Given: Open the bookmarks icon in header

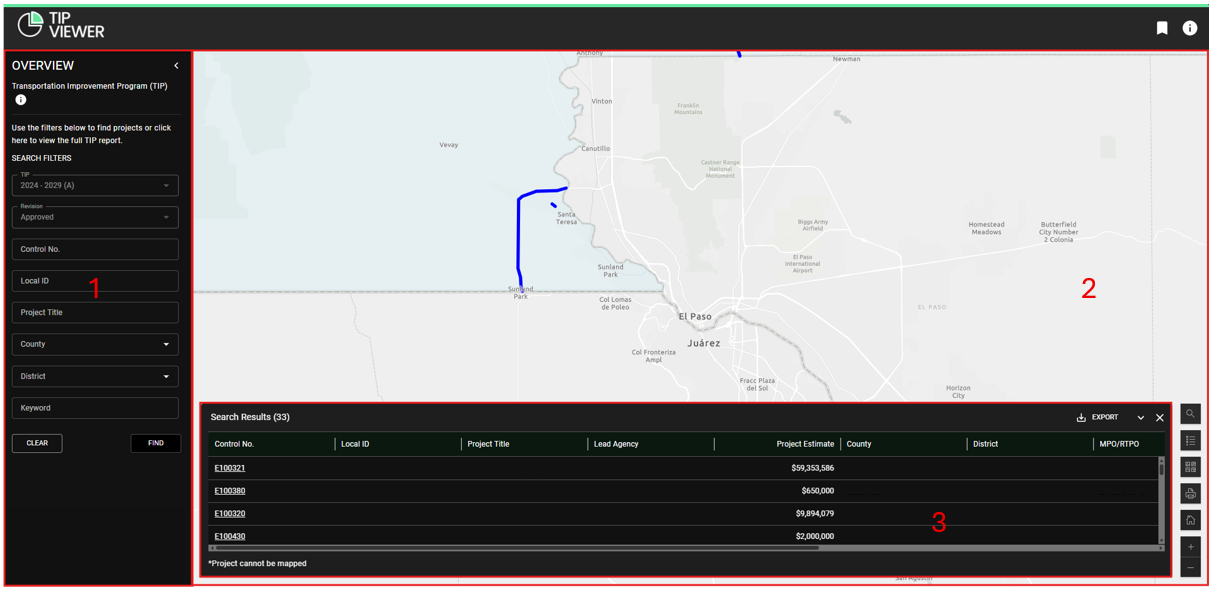Looking at the screenshot, I should [x=1162, y=28].
